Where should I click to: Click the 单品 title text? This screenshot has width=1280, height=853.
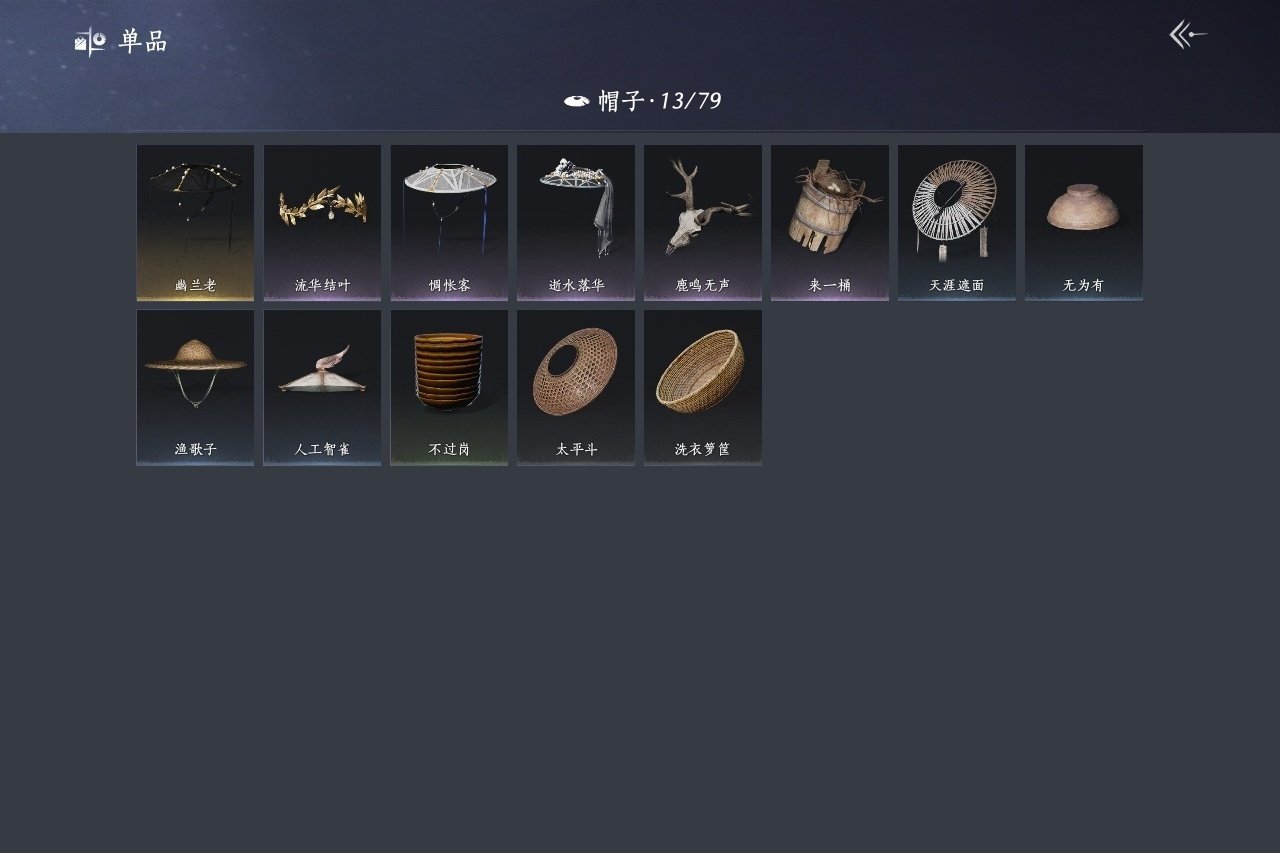tap(143, 42)
